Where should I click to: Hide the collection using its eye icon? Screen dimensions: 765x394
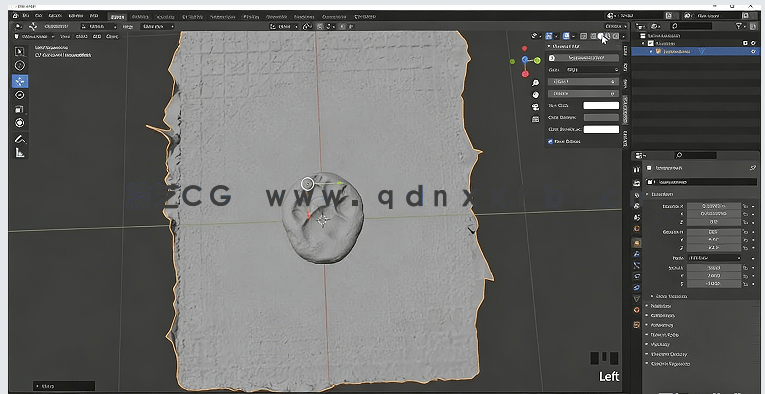754,43
